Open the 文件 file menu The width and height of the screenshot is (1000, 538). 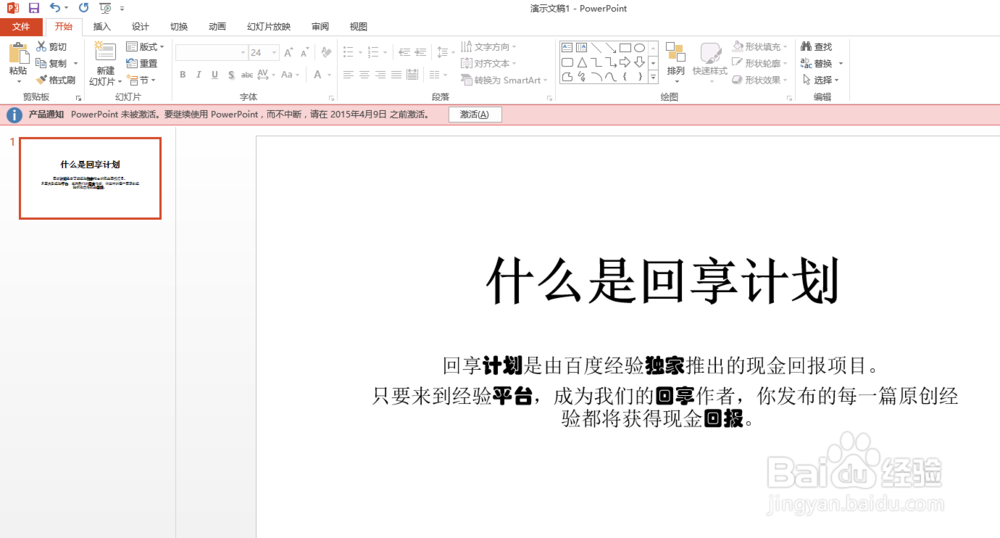pos(21,26)
